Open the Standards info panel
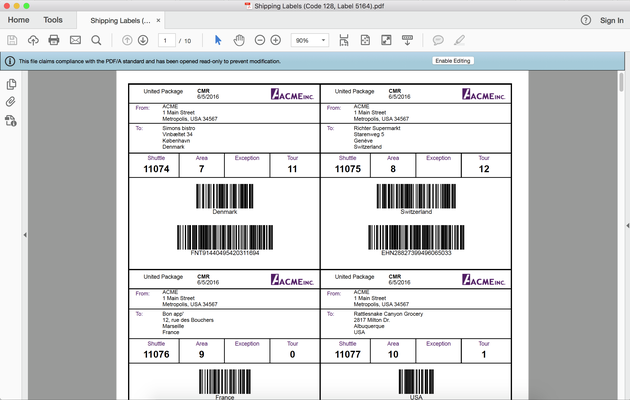630x400 pixels. point(11,120)
